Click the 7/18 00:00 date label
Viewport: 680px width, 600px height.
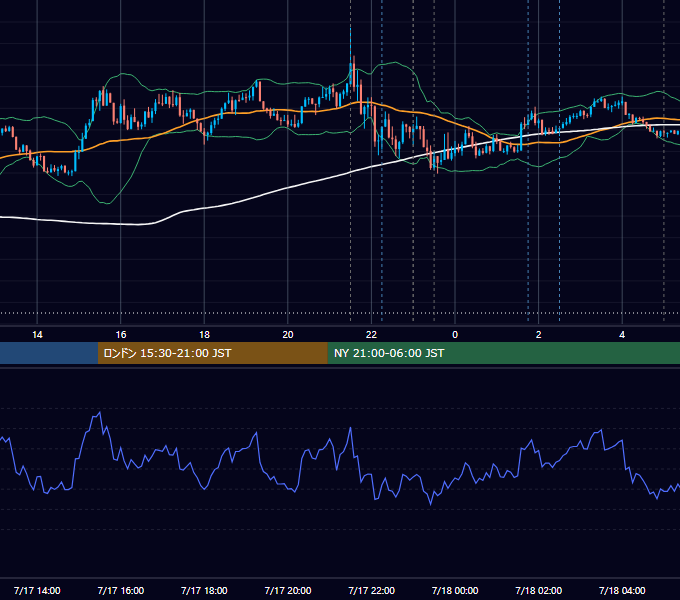455,590
